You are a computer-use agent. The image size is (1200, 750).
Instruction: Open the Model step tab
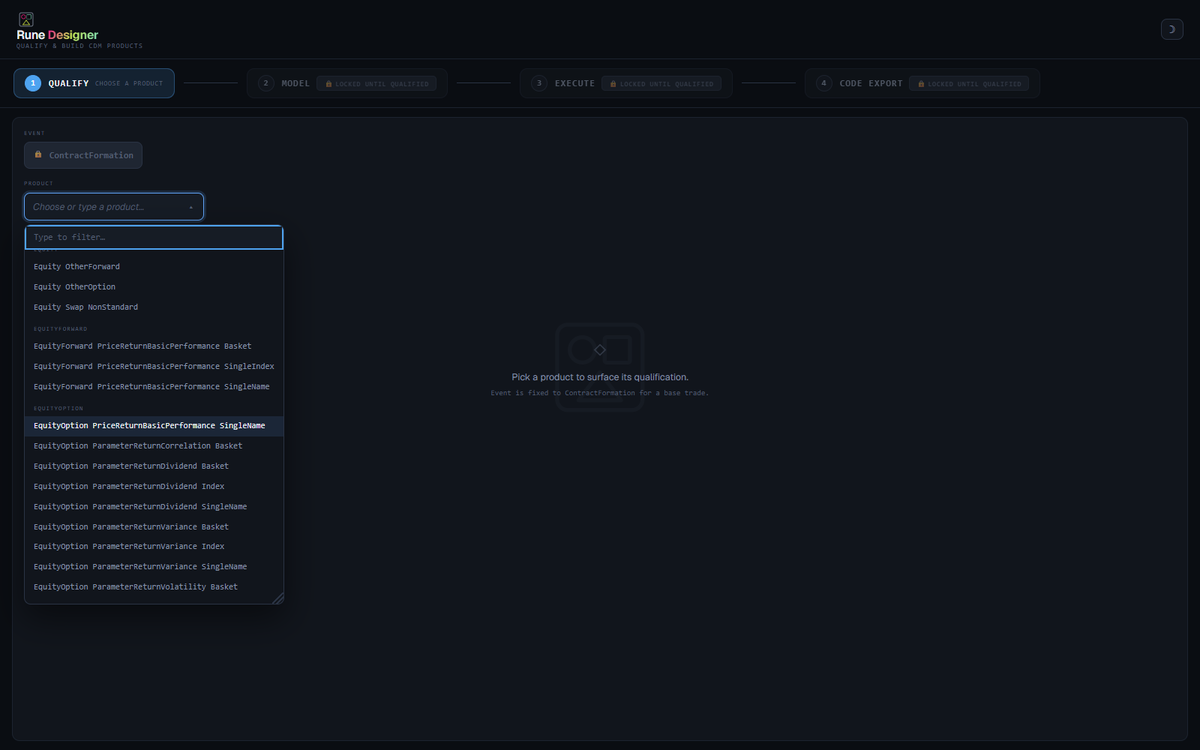(346, 83)
